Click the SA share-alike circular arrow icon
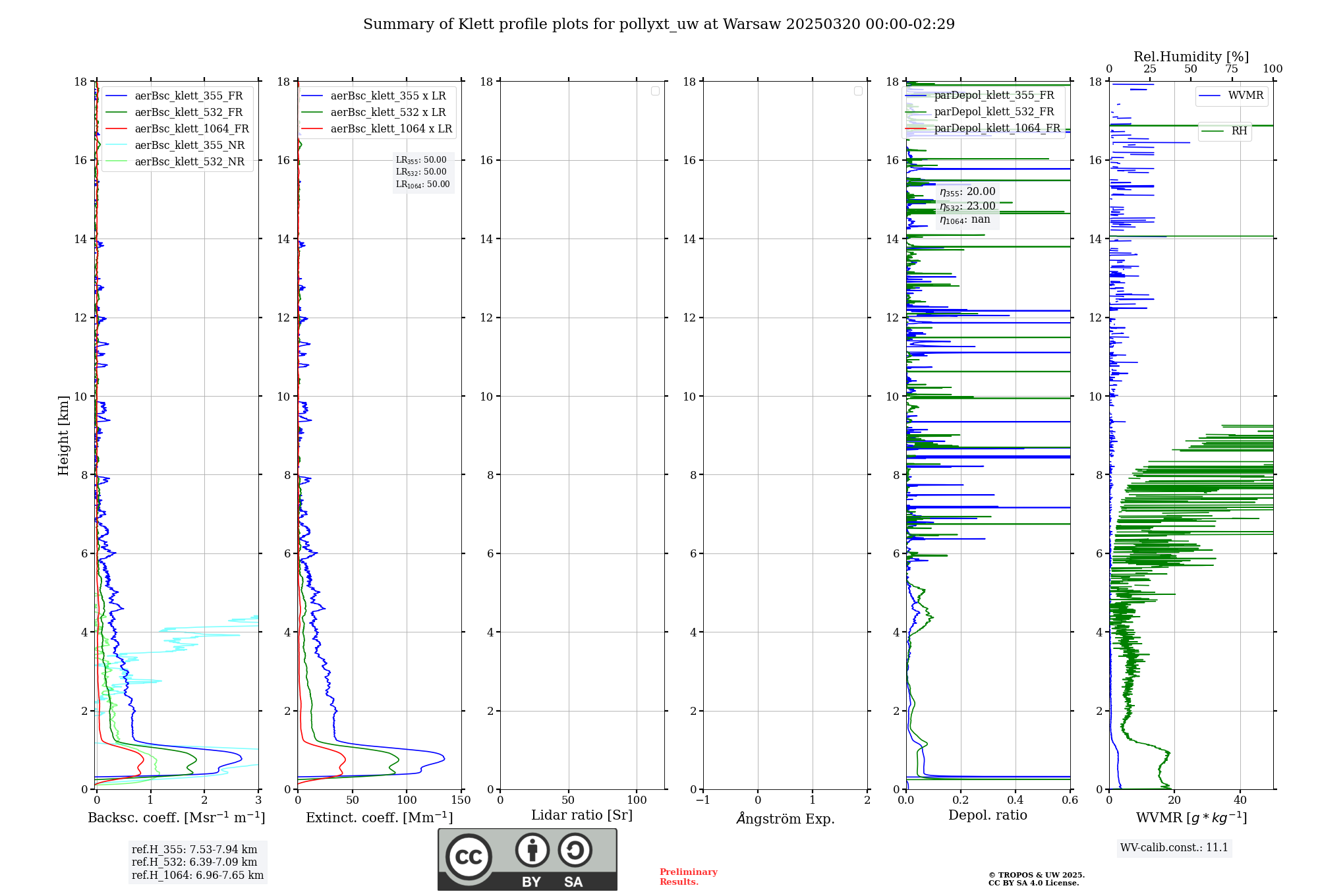1318x896 pixels. pos(575,850)
